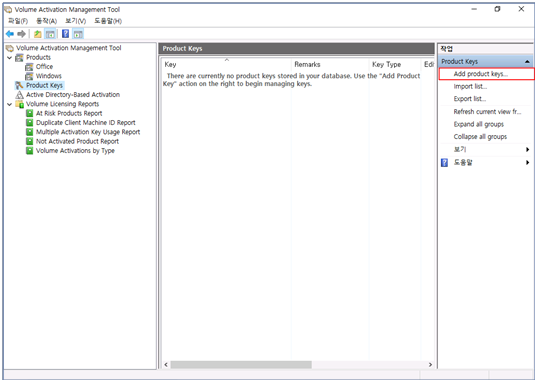Viewport: 538px width, 383px height.
Task: Click Import list action
Action: 470,86
